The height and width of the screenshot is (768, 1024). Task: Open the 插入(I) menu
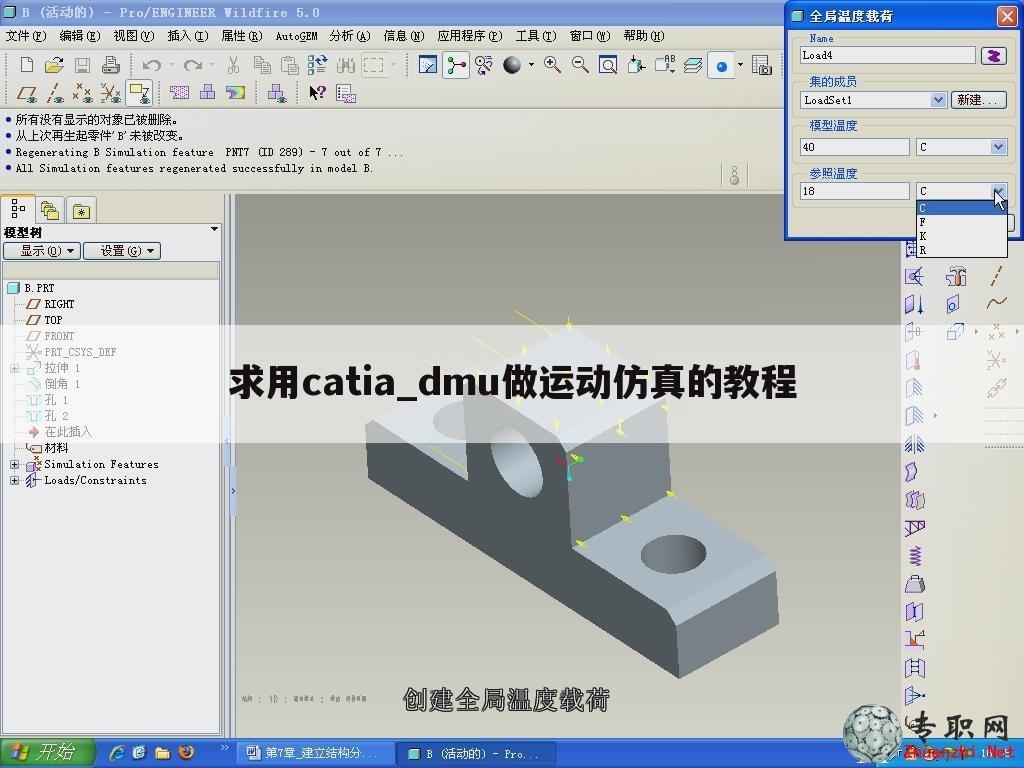(188, 36)
